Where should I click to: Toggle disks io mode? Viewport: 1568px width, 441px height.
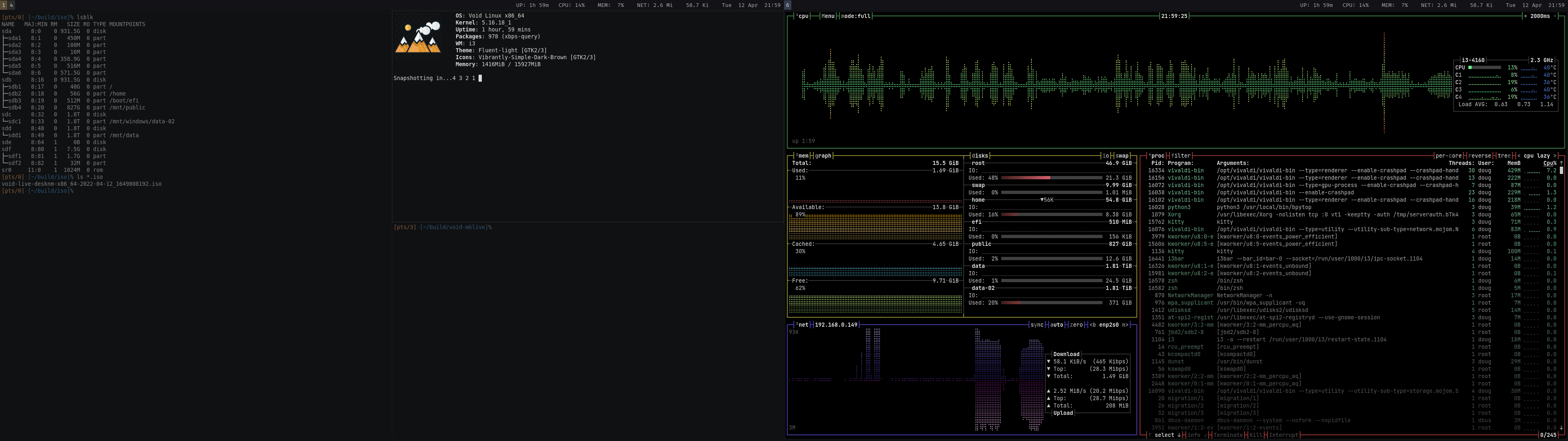click(1107, 156)
